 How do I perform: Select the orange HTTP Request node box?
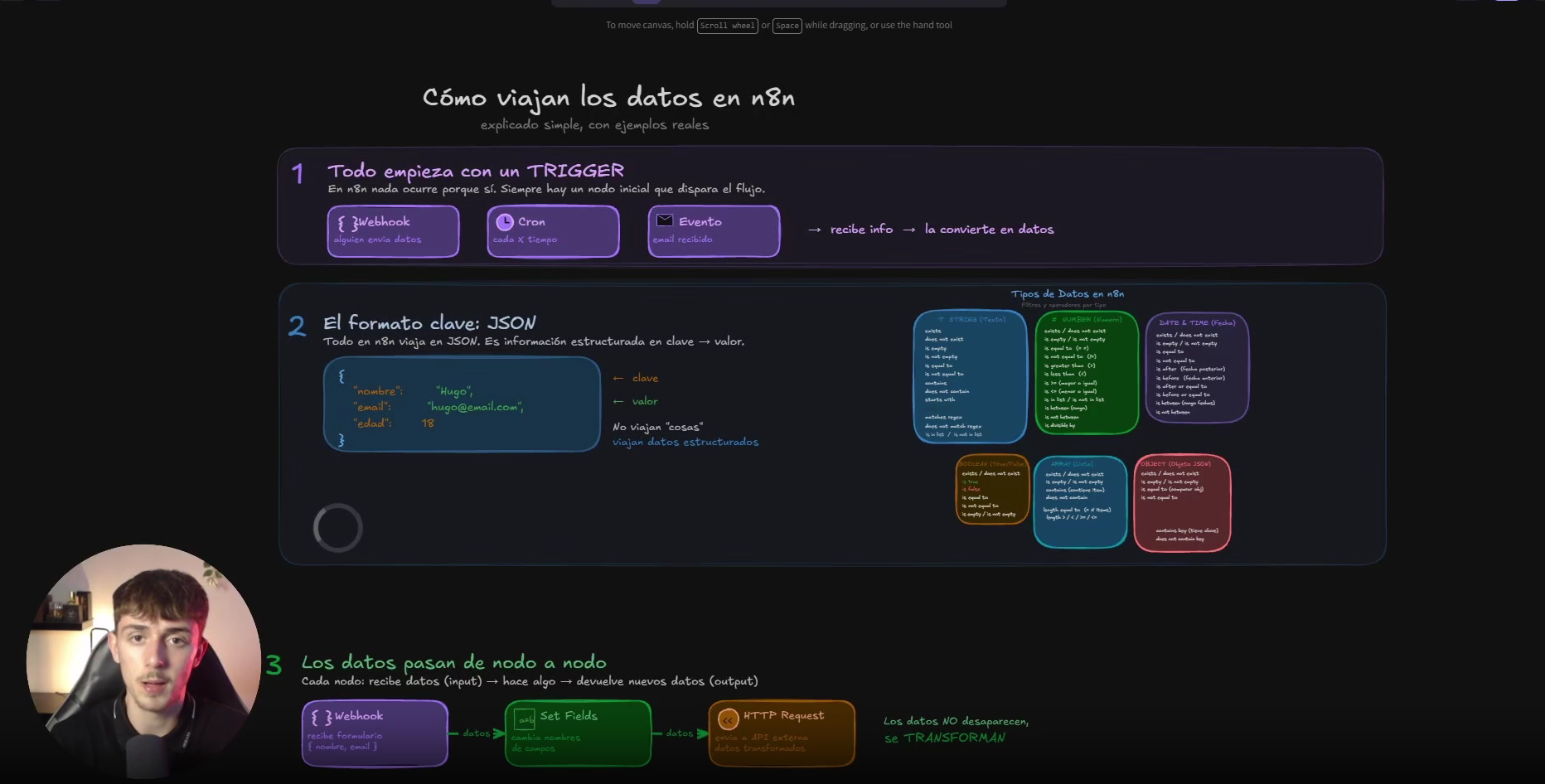(x=782, y=733)
